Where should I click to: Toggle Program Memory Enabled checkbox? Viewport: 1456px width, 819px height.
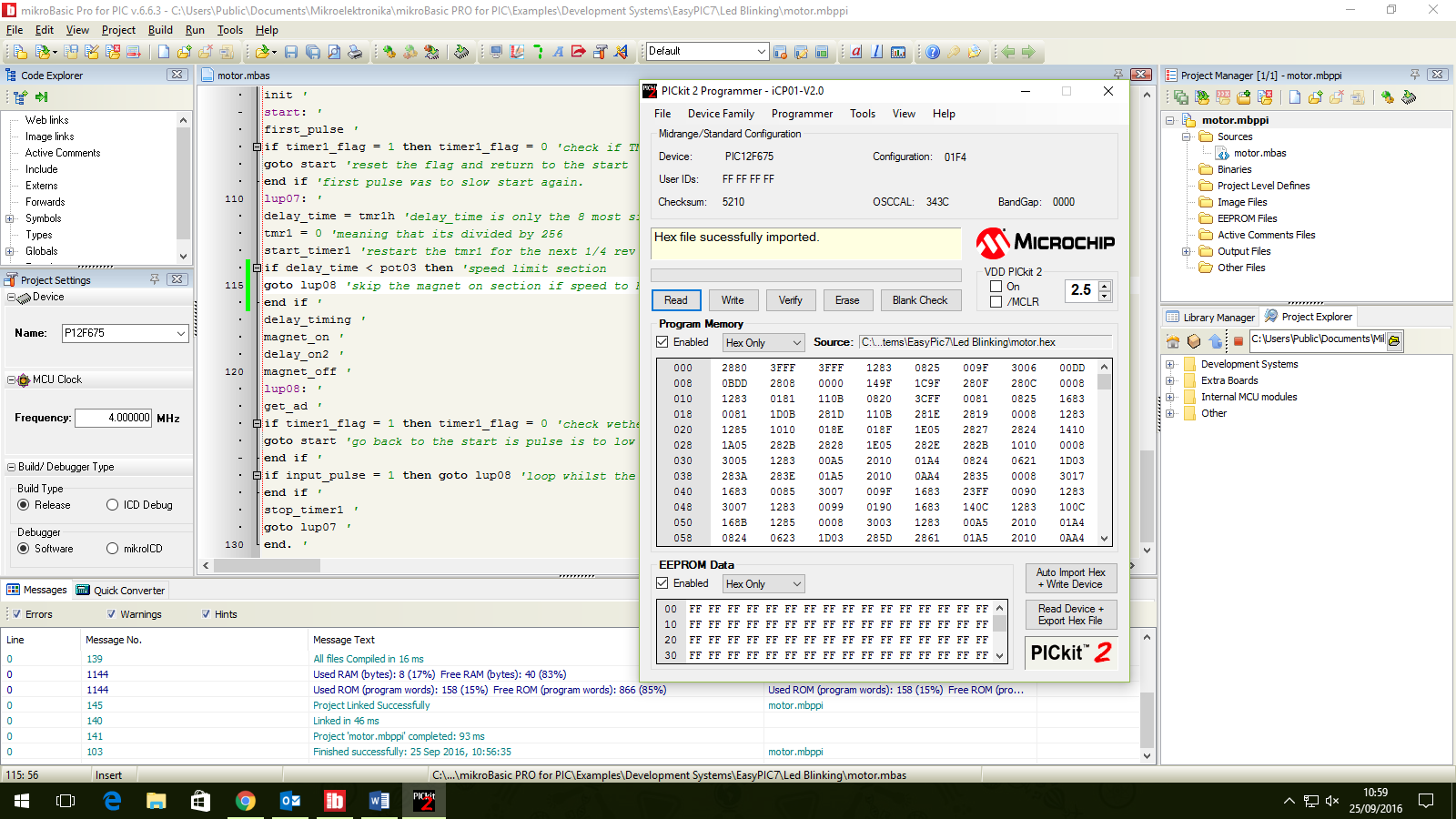click(x=662, y=342)
